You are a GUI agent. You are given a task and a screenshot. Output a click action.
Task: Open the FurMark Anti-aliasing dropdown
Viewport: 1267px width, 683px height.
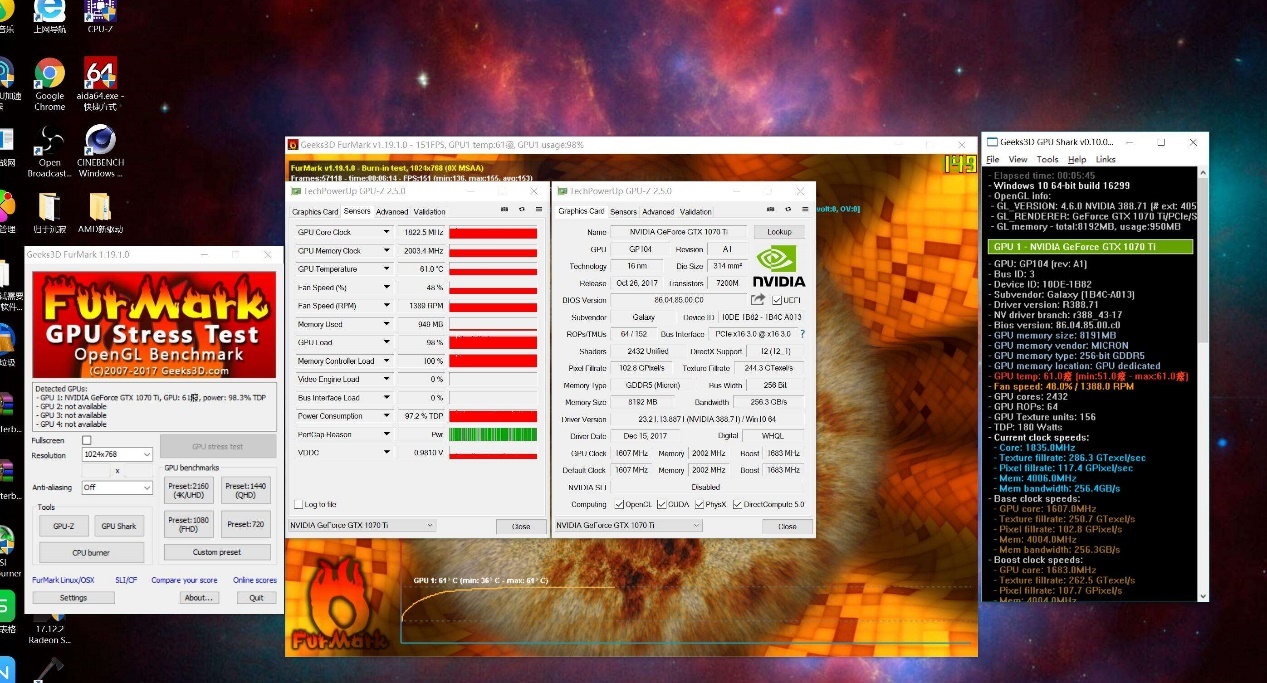click(x=117, y=488)
